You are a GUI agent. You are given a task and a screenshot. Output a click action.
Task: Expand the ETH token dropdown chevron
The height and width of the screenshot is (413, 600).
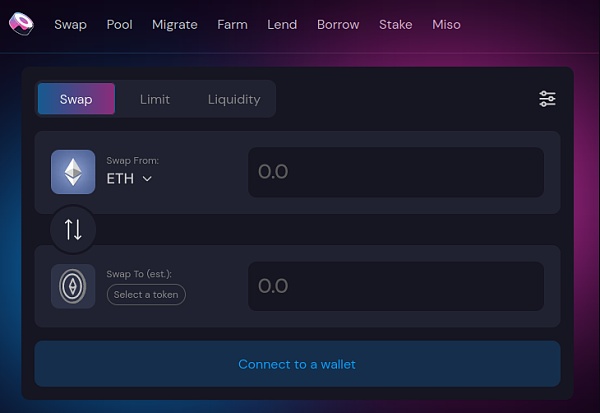(x=147, y=179)
